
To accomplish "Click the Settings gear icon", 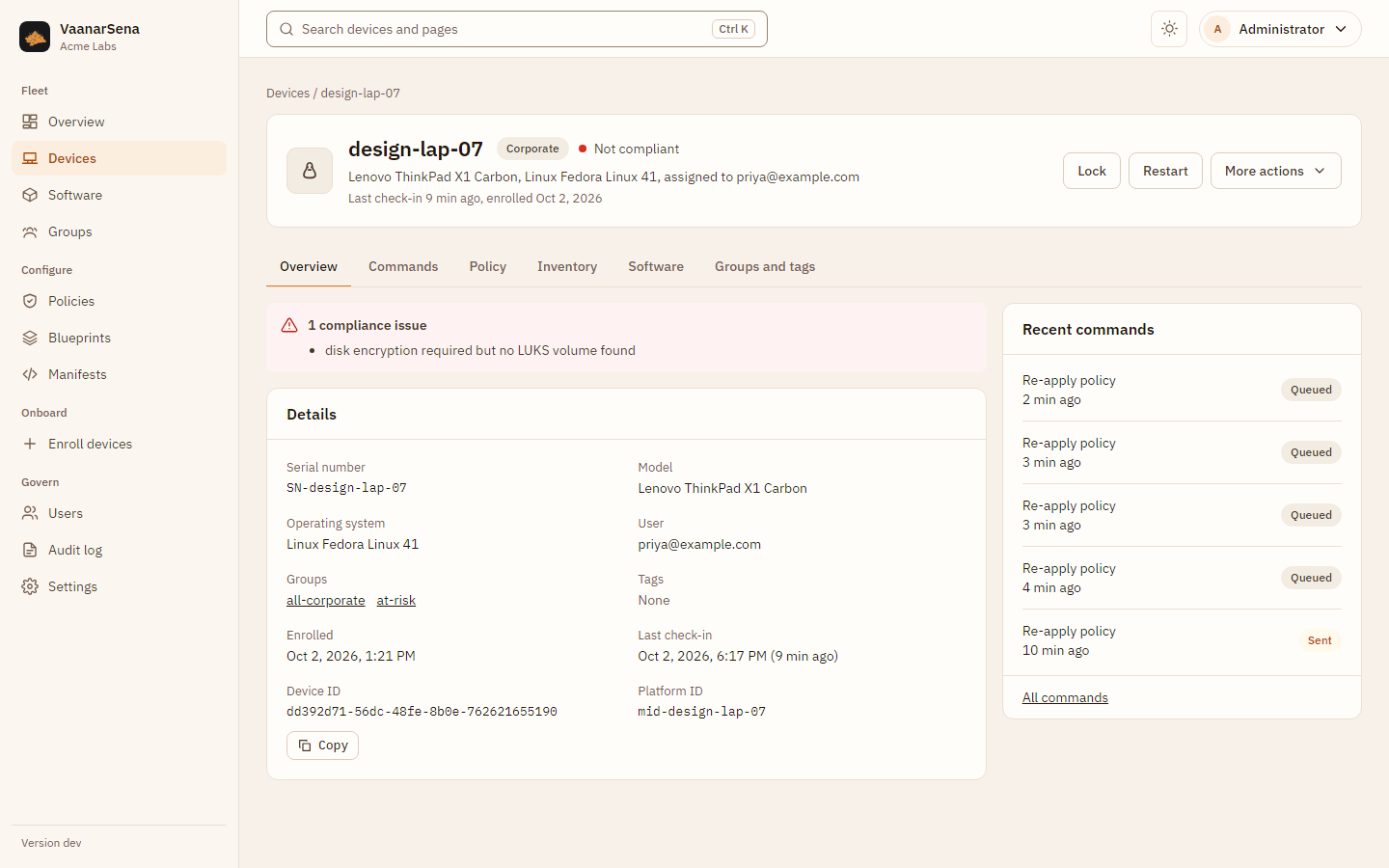I will pyautogui.click(x=30, y=586).
